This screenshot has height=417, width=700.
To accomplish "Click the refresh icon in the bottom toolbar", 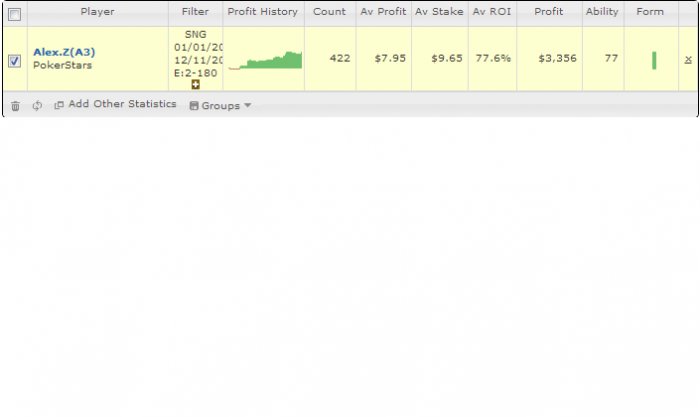I will 37,105.
